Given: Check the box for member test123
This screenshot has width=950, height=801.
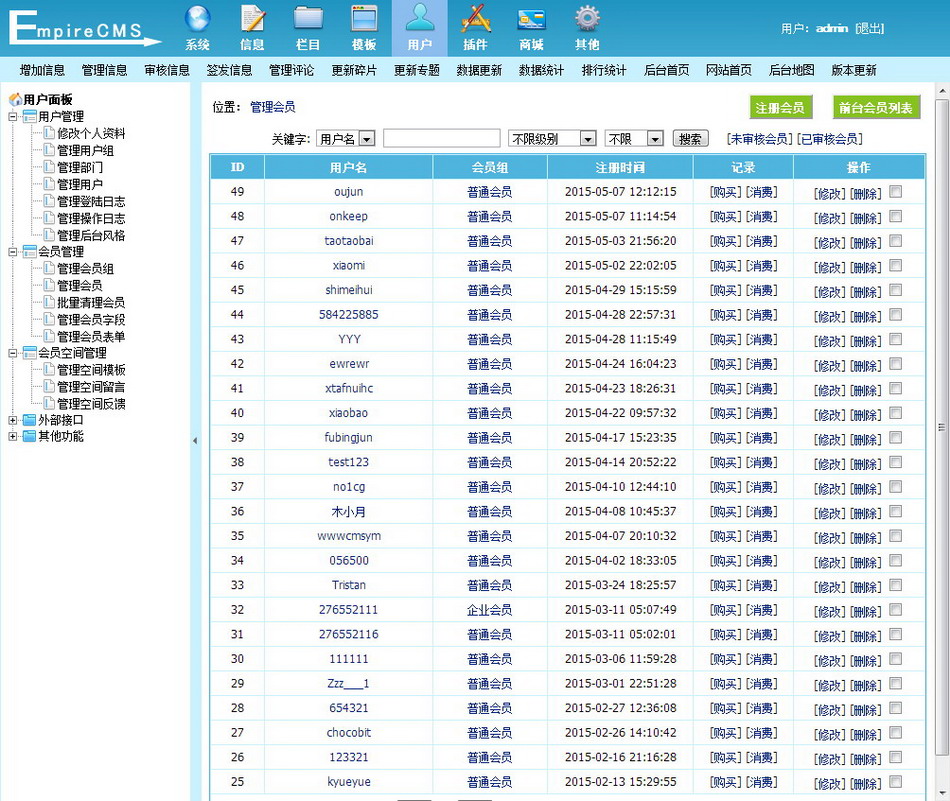Looking at the screenshot, I should pos(895,462).
